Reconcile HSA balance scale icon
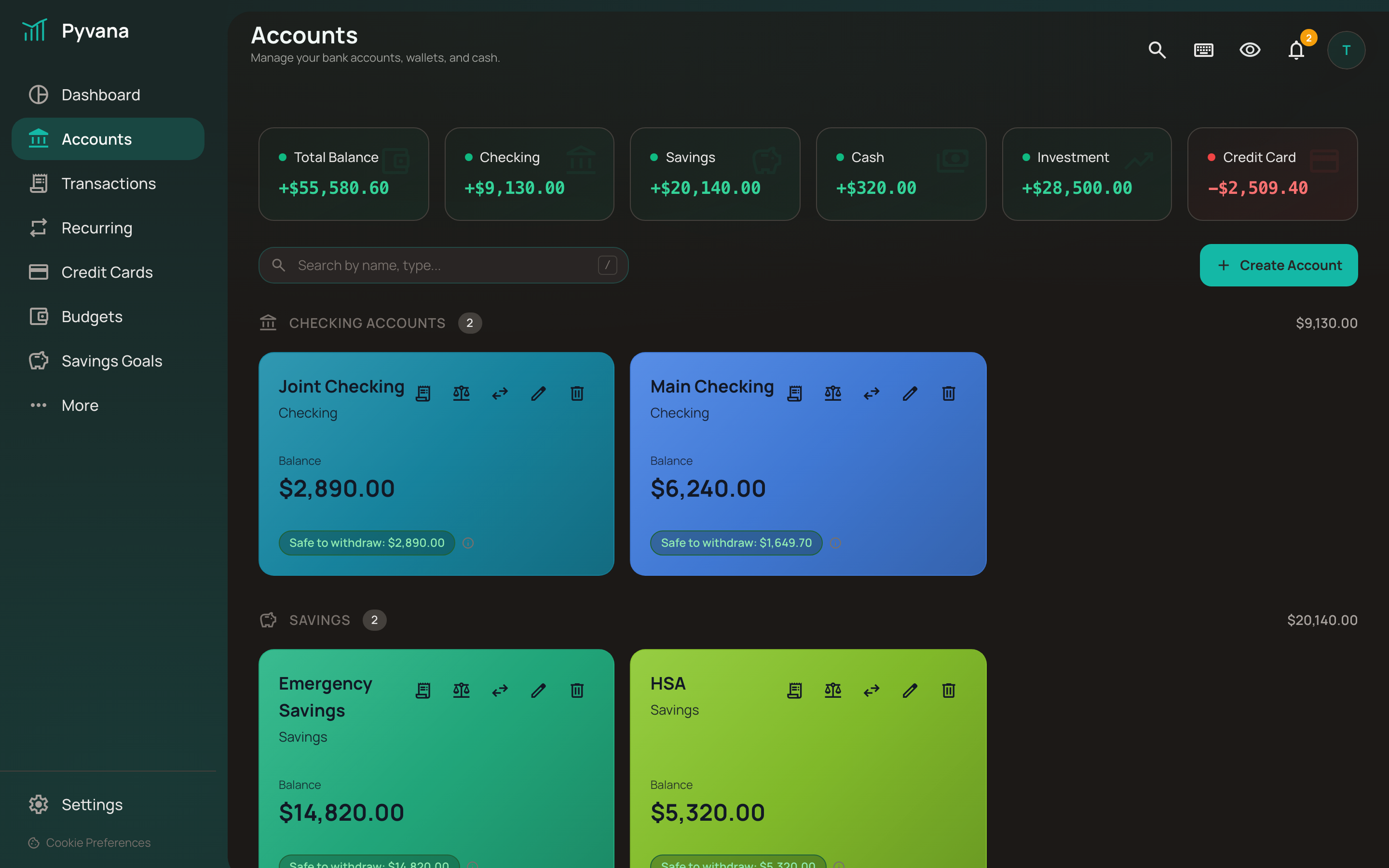Viewport: 1389px width, 868px height. pos(833,690)
